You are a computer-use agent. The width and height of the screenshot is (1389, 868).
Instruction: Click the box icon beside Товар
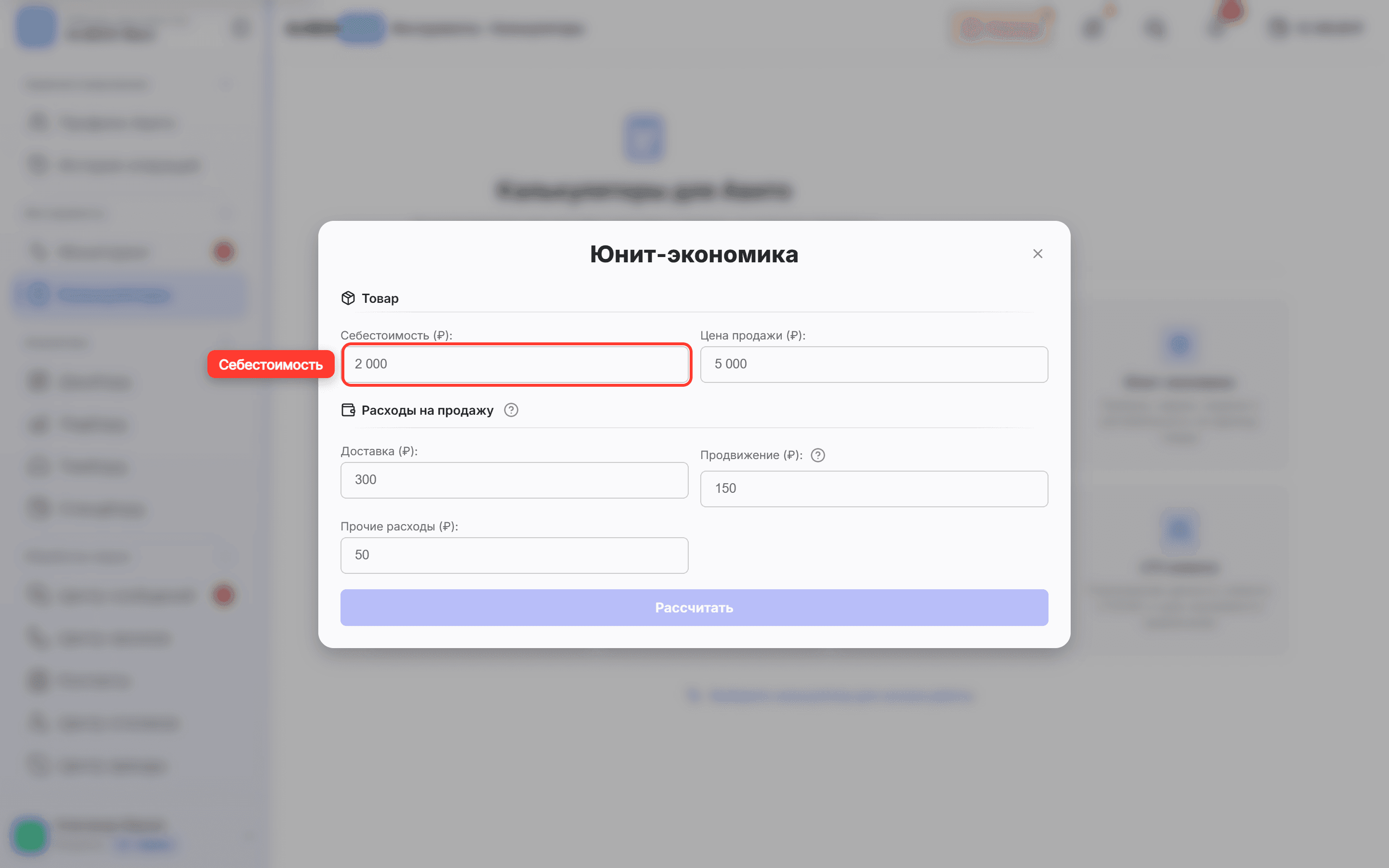tap(348, 298)
